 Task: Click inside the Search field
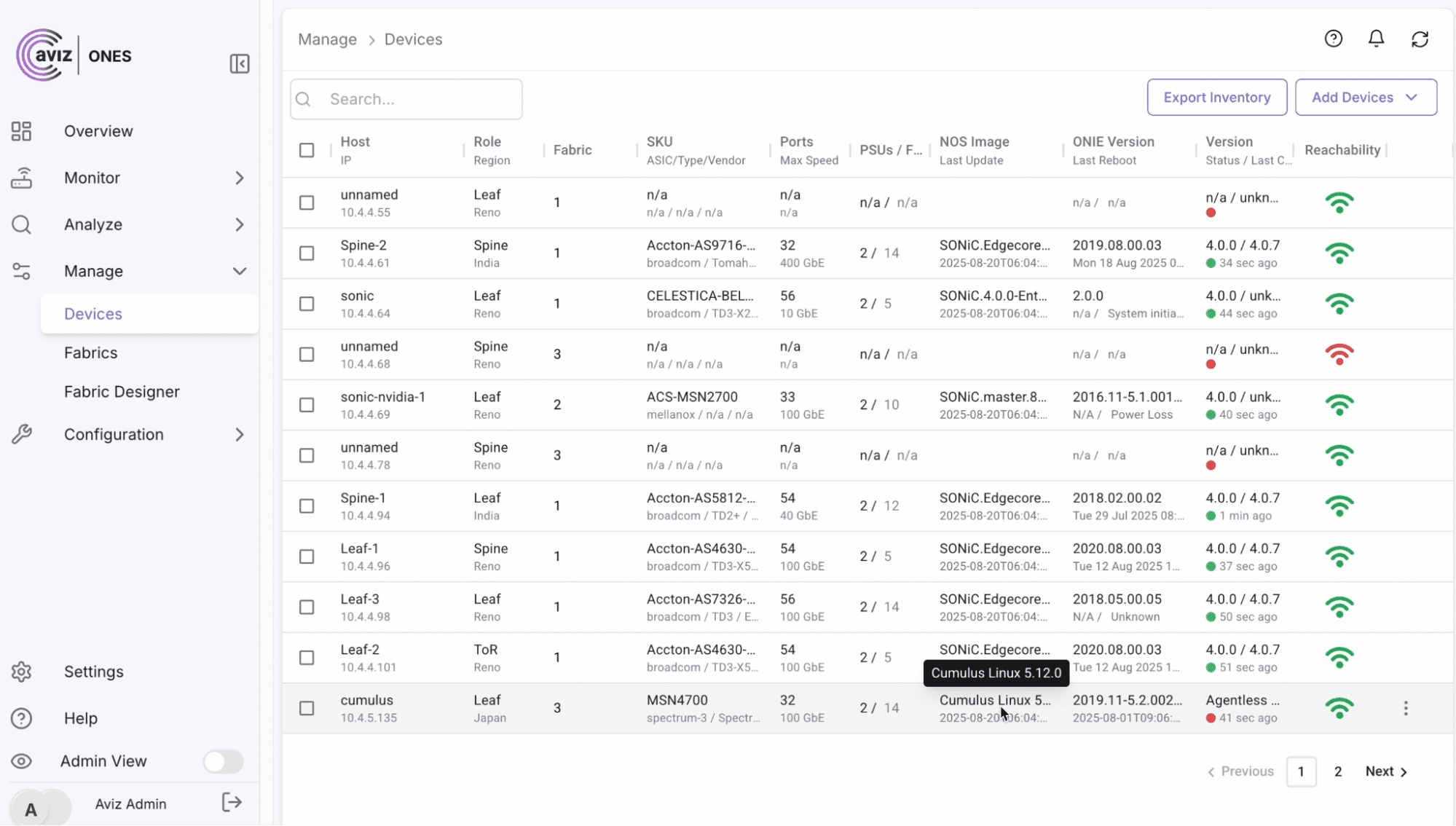tap(406, 99)
